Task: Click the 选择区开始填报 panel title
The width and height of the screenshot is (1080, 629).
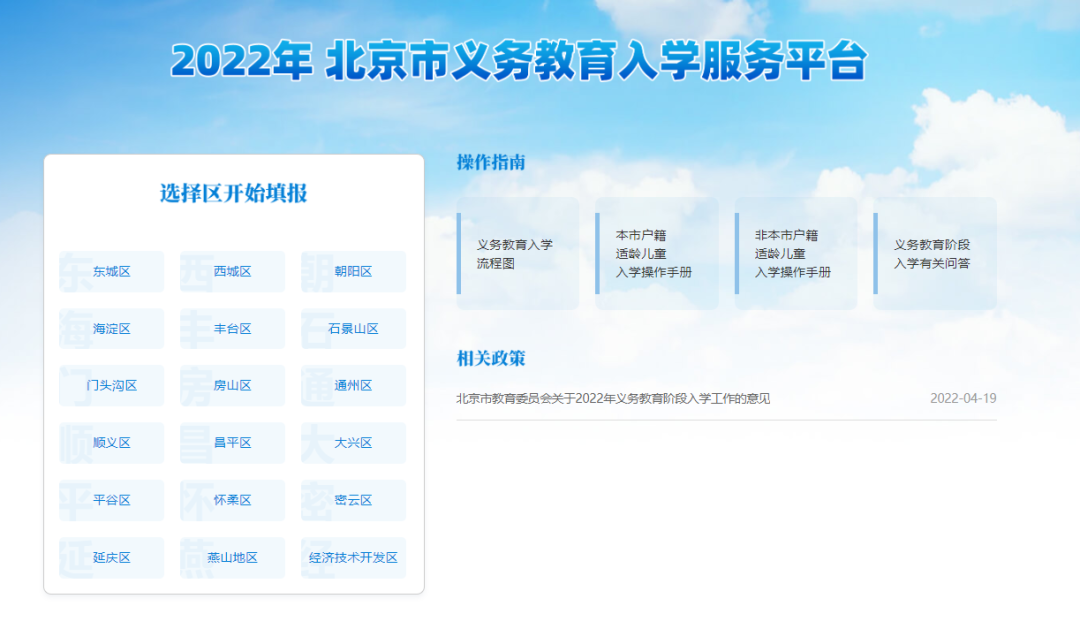Action: coord(233,194)
